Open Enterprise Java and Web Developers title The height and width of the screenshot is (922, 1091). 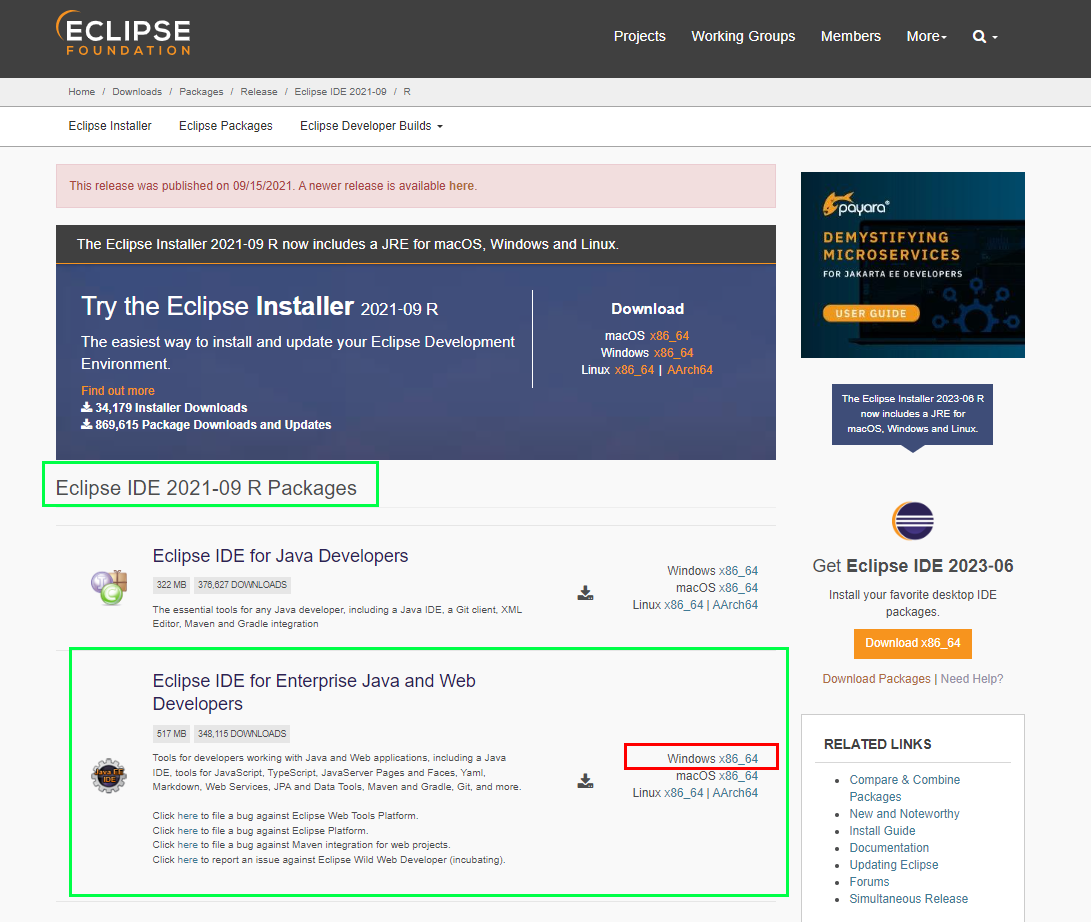point(314,692)
